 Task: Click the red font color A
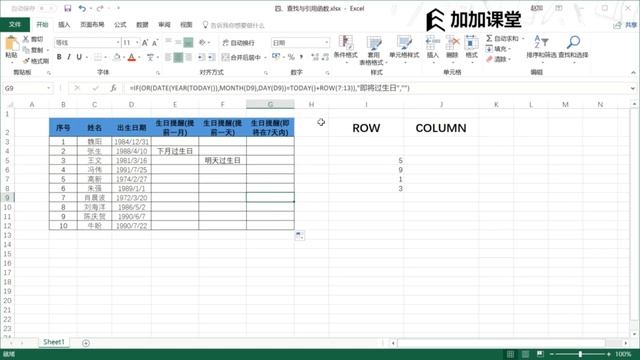click(x=131, y=57)
